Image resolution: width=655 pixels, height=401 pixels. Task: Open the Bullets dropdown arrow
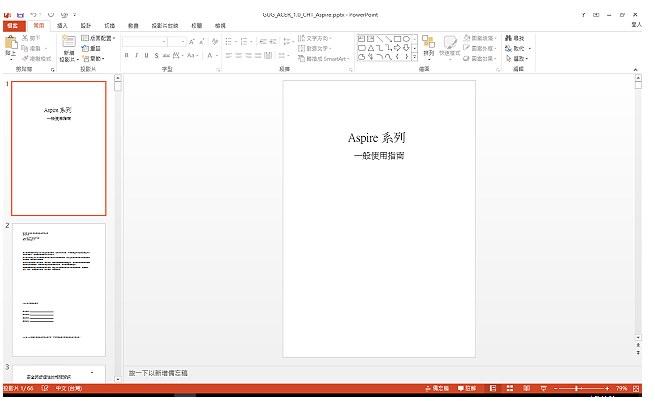pos(236,41)
